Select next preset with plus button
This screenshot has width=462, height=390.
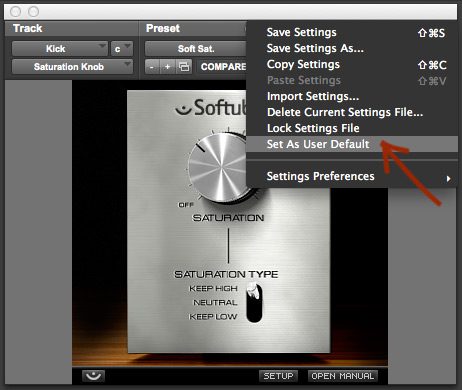168,67
